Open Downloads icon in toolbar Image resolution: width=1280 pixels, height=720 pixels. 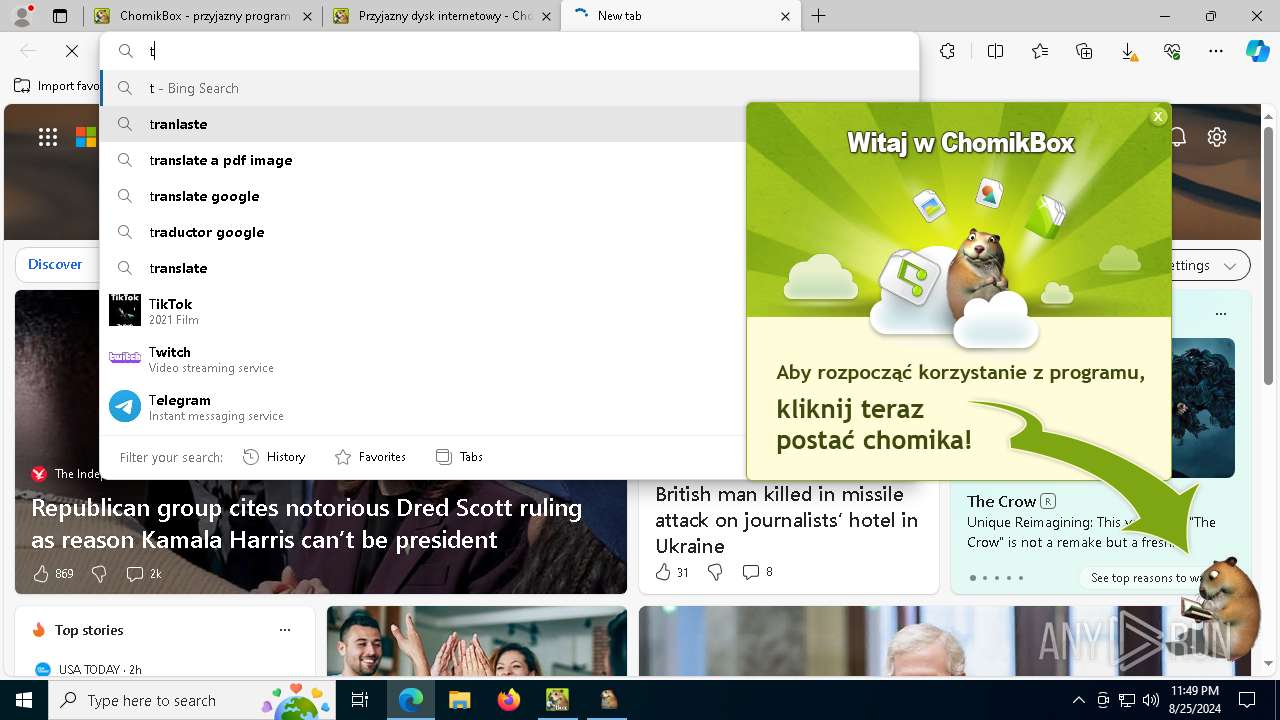pyautogui.click(x=1128, y=51)
